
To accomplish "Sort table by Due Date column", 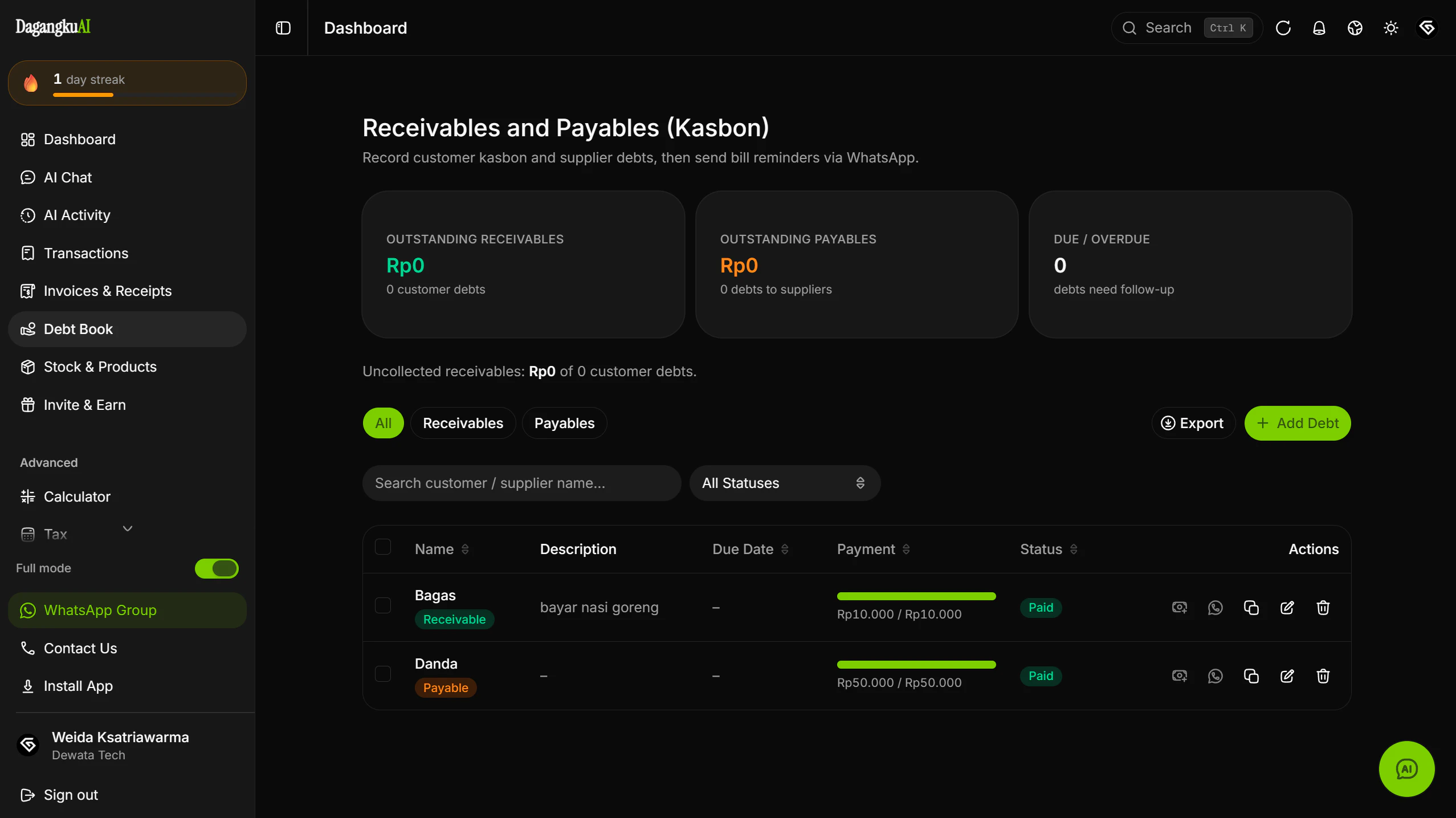I will (751, 549).
